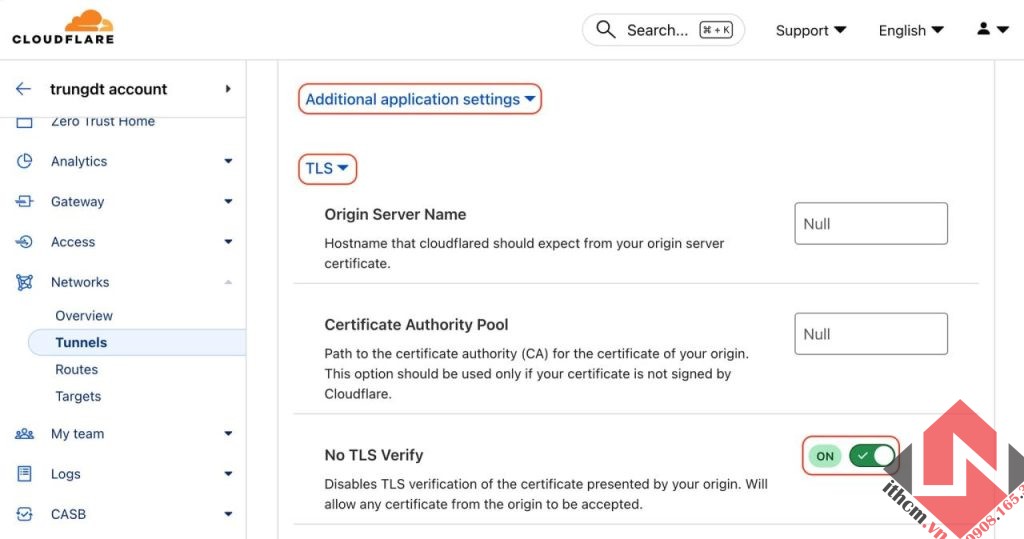This screenshot has width=1024, height=539.
Task: Open Targets under Networks
Action: click(x=78, y=396)
